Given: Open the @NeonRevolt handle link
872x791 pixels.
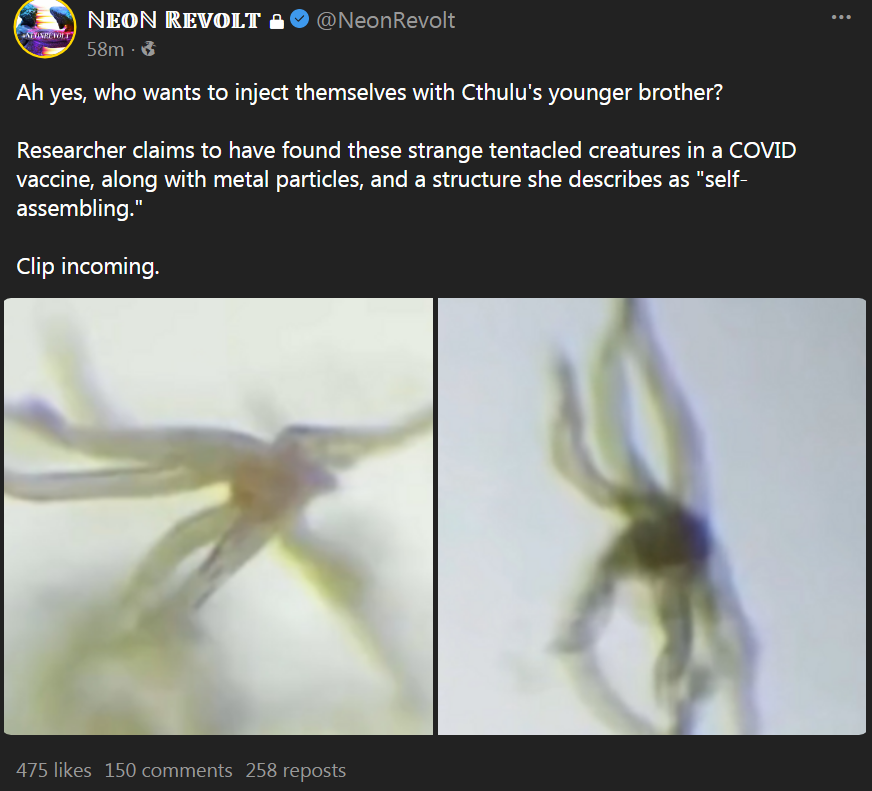Looking at the screenshot, I should [x=385, y=21].
